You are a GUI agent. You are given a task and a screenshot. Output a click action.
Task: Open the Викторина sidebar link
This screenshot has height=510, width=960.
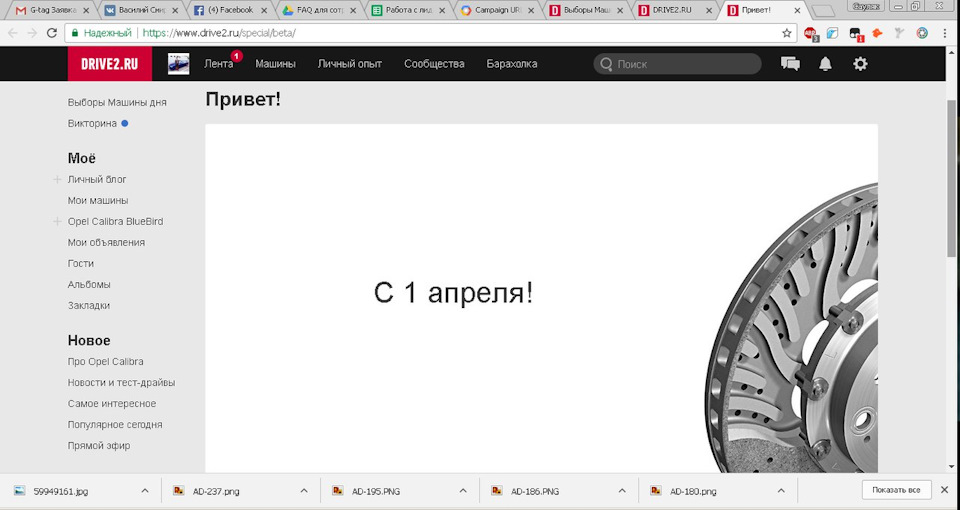[92, 123]
